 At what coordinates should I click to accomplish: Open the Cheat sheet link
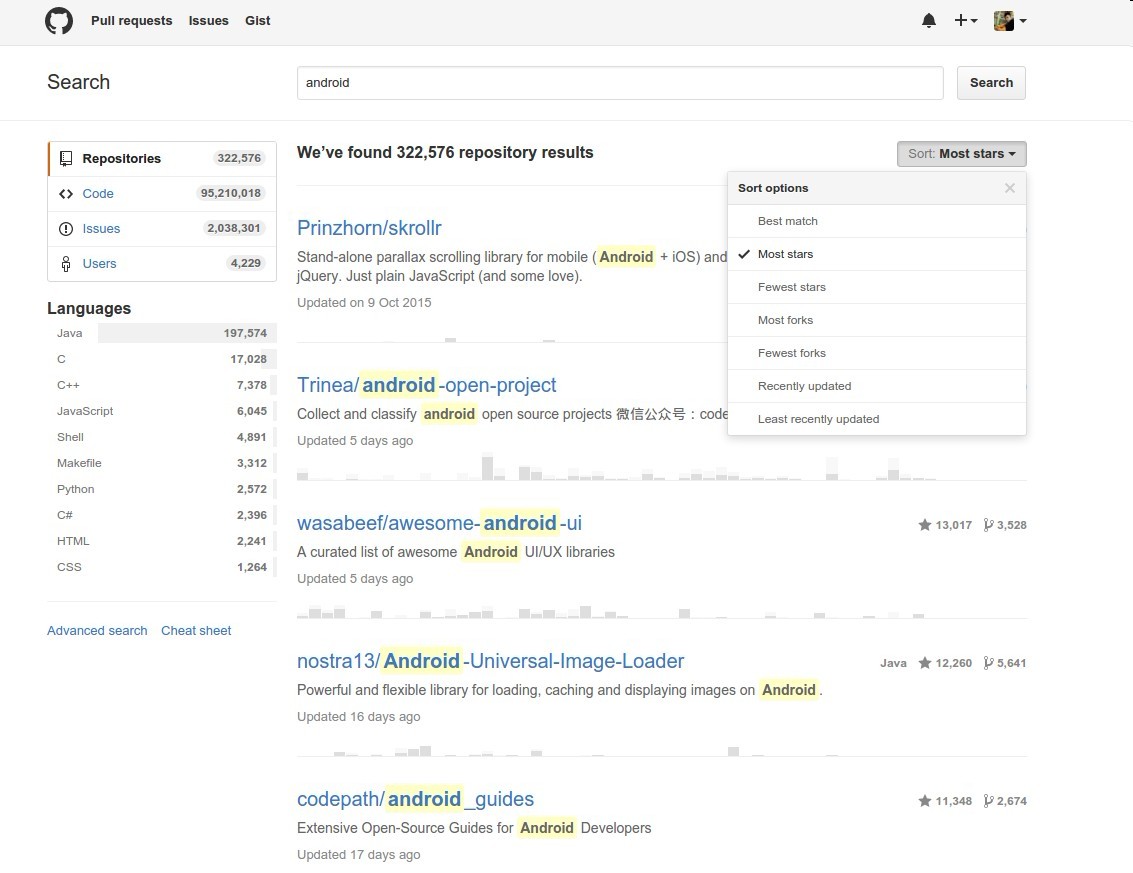(196, 631)
